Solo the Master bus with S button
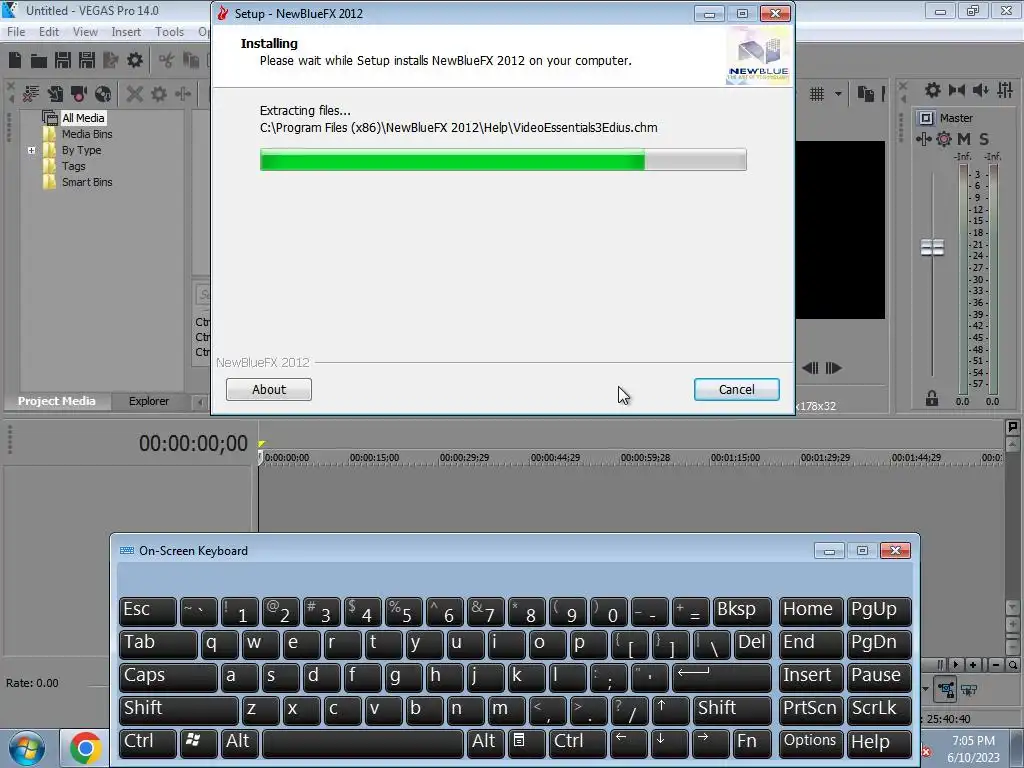 point(984,138)
